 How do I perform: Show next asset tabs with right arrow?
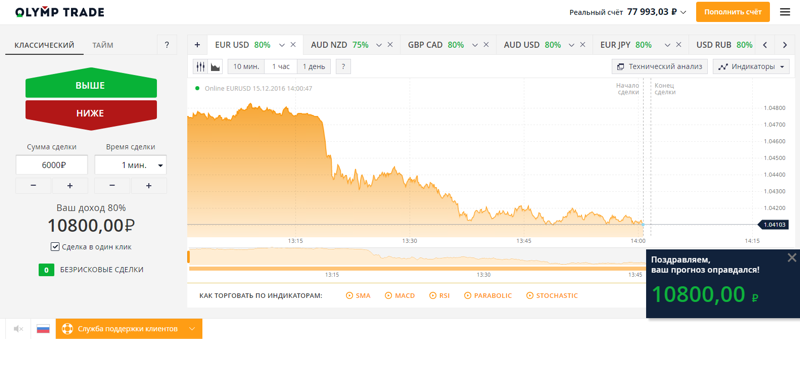[x=785, y=45]
